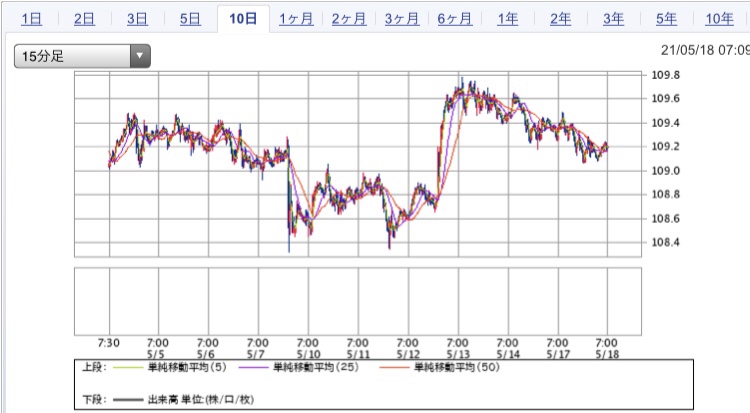This screenshot has width=750, height=413.
Task: Click the 単純移動平均(5) legend entry
Action: point(187,368)
